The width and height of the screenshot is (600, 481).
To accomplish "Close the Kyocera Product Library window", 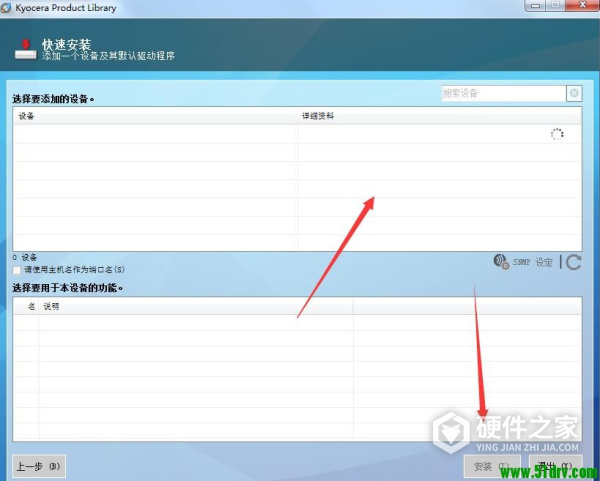I will pyautogui.click(x=582, y=5).
